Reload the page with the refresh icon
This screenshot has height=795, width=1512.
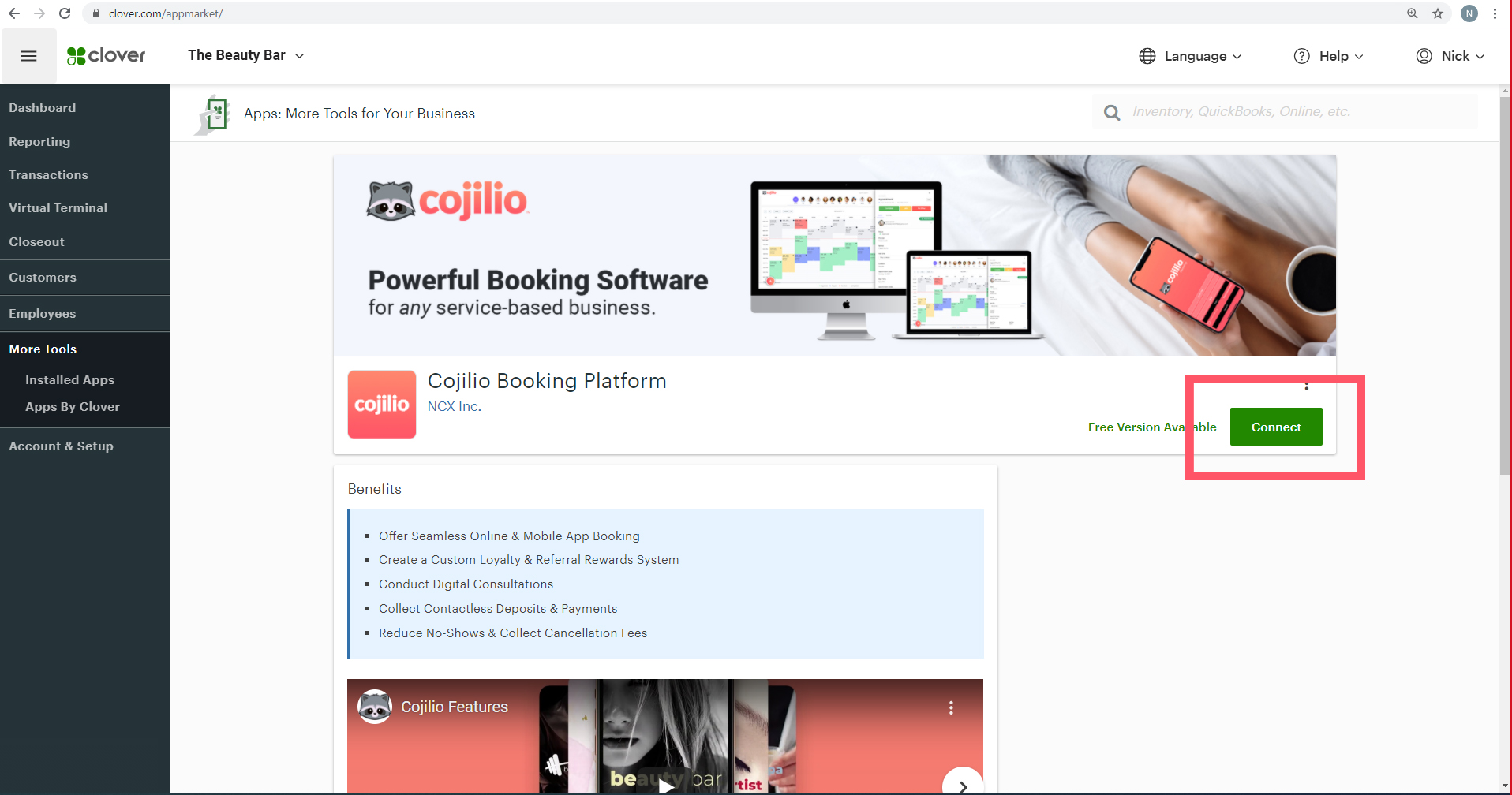click(65, 13)
